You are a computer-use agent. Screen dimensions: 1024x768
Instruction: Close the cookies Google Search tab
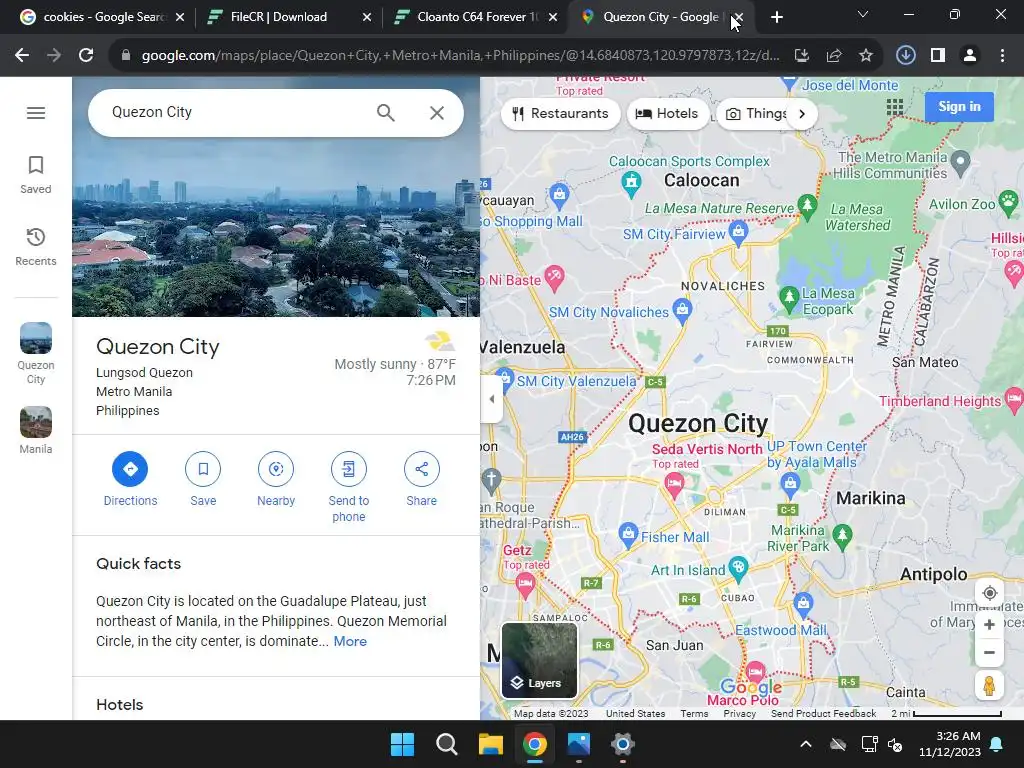tap(180, 18)
